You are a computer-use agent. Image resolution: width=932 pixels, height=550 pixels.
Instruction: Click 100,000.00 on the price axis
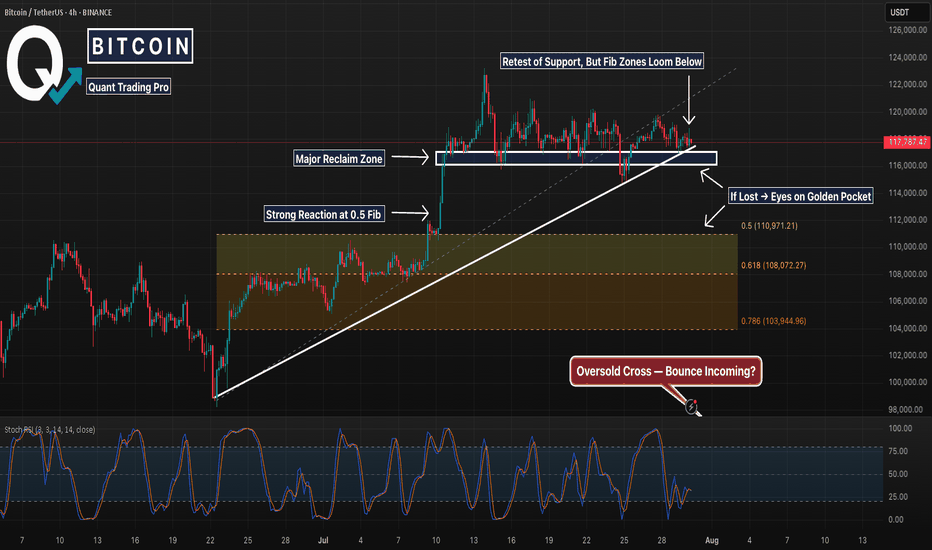point(908,382)
